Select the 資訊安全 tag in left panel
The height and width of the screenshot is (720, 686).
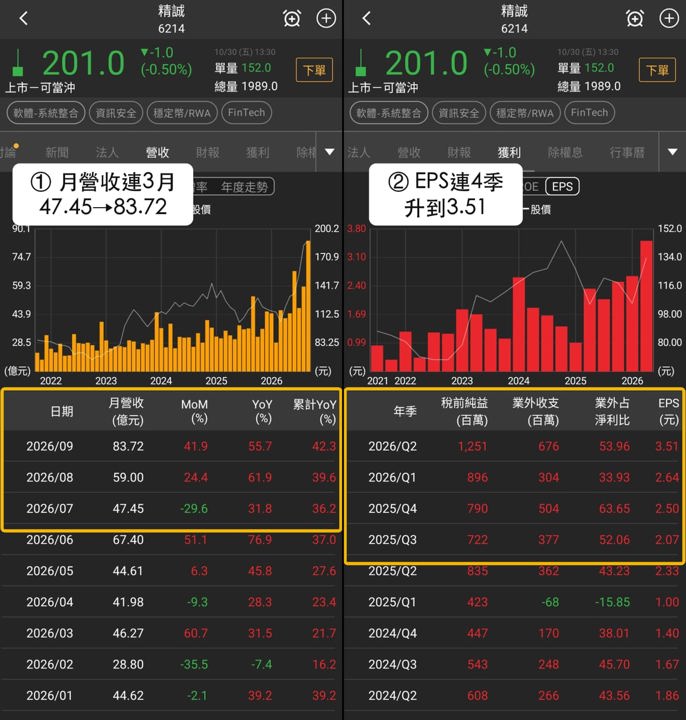coord(116,113)
